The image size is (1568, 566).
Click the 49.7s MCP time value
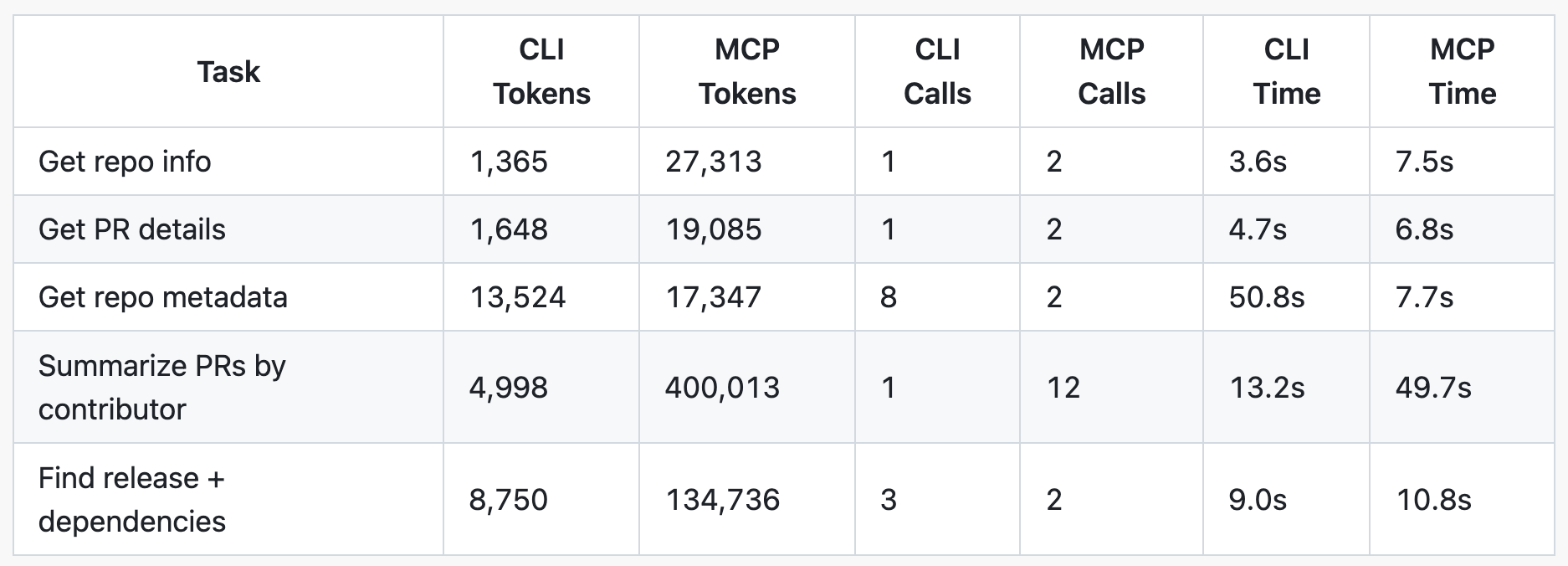pos(1433,388)
